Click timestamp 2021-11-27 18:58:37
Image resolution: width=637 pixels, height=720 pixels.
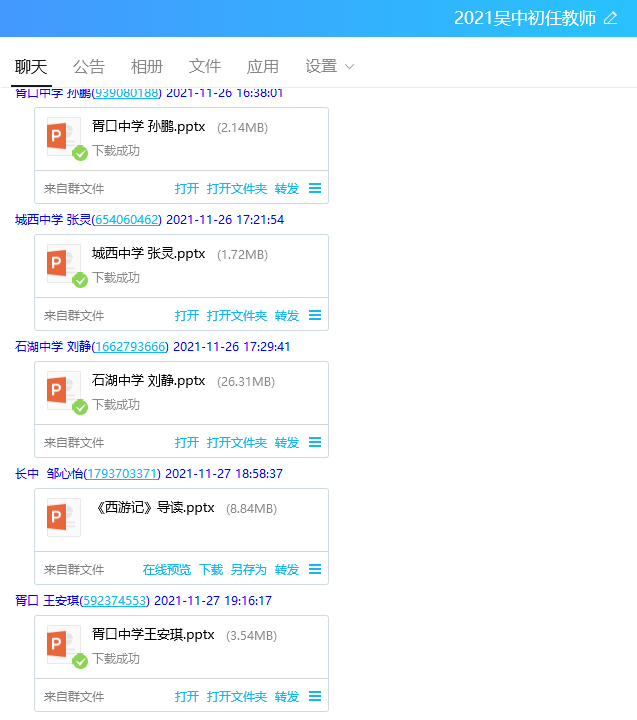(224, 474)
